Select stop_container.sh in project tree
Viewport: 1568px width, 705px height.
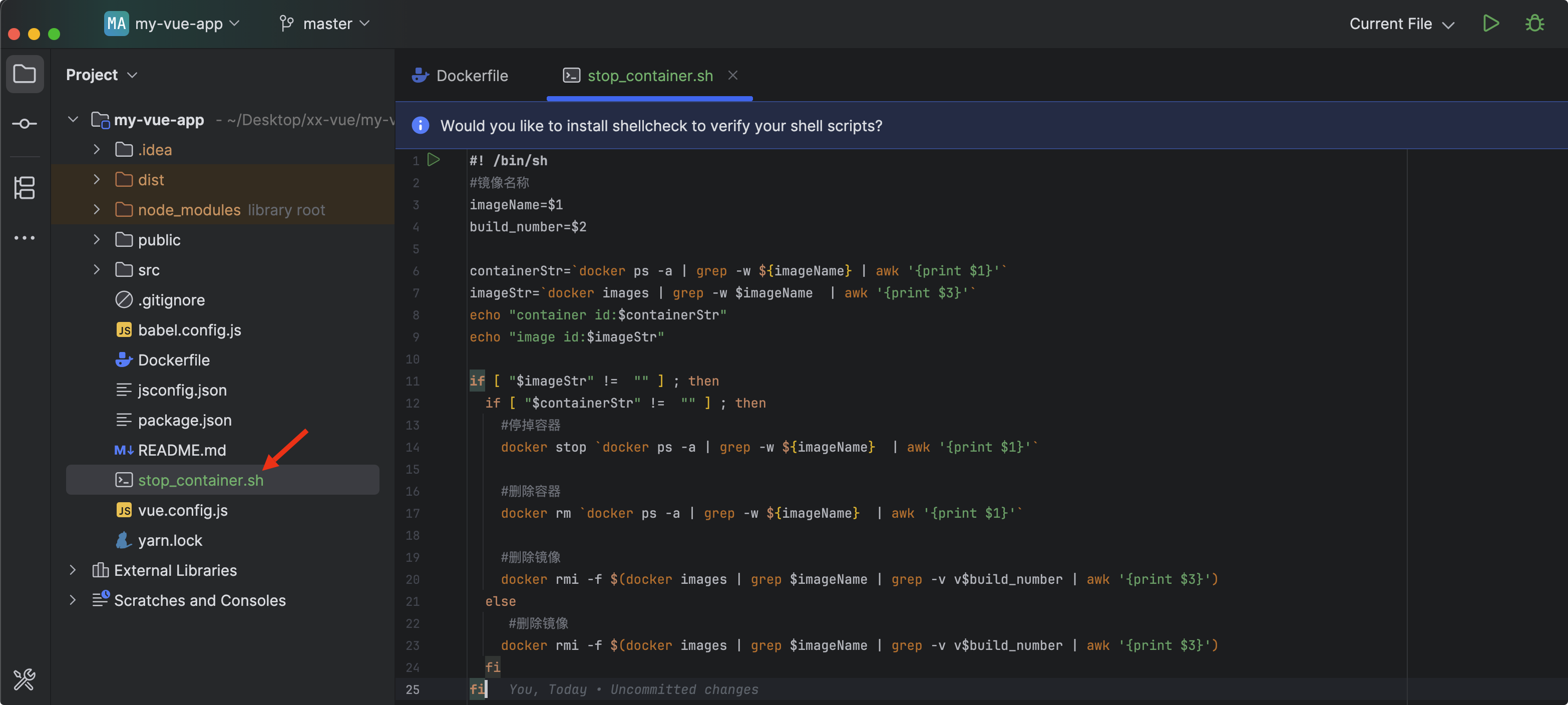tap(223, 480)
